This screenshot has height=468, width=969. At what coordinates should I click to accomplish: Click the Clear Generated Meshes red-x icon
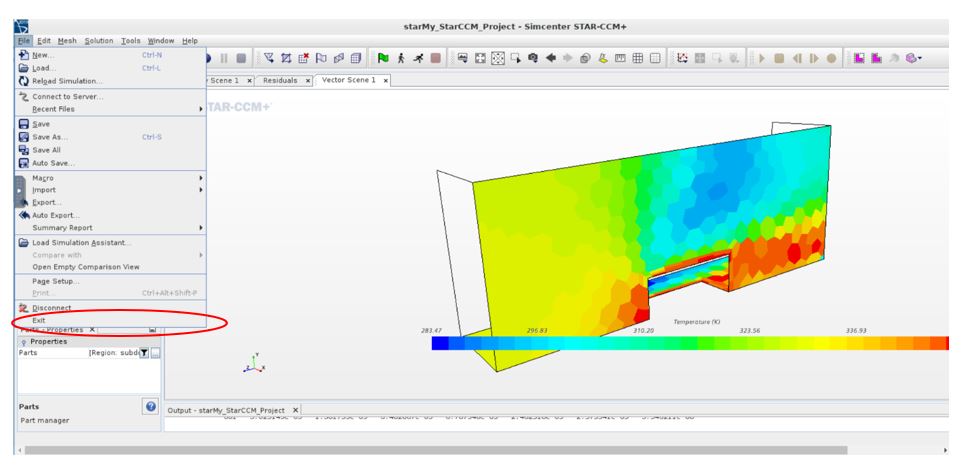tap(303, 58)
